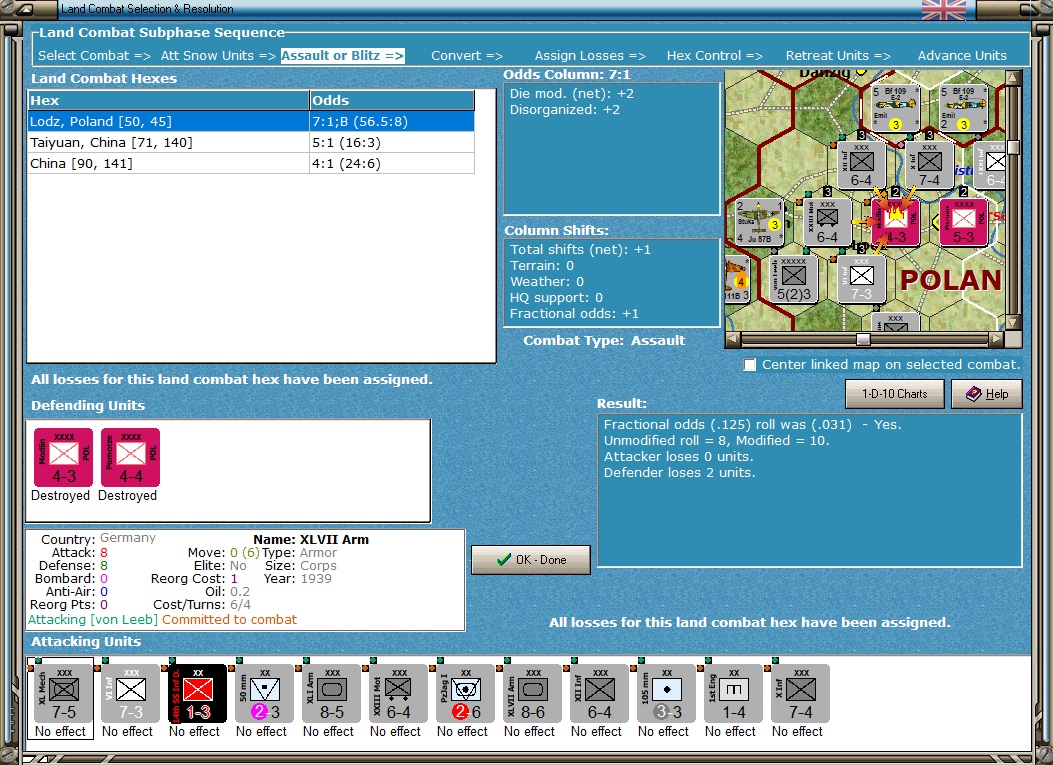Viewport: 1053px width, 765px height.
Task: Select the 1st Eng 1-4 attacking unit
Action: pyautogui.click(x=734, y=693)
